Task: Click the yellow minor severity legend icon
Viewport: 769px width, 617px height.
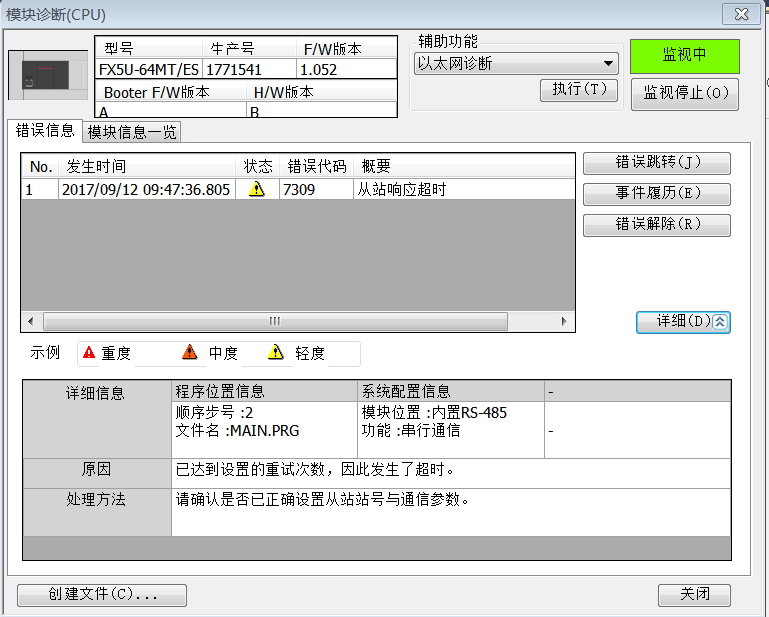Action: coord(275,353)
